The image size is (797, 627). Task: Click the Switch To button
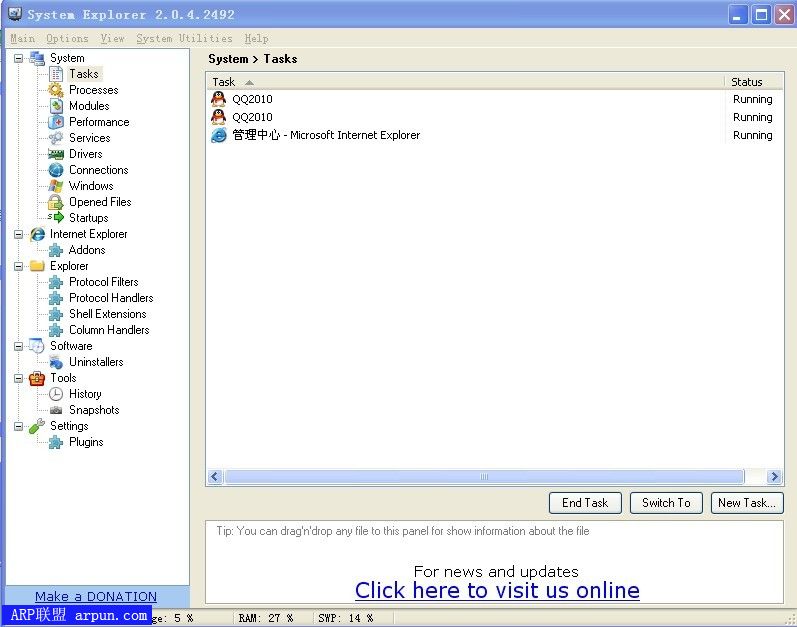[x=666, y=503]
